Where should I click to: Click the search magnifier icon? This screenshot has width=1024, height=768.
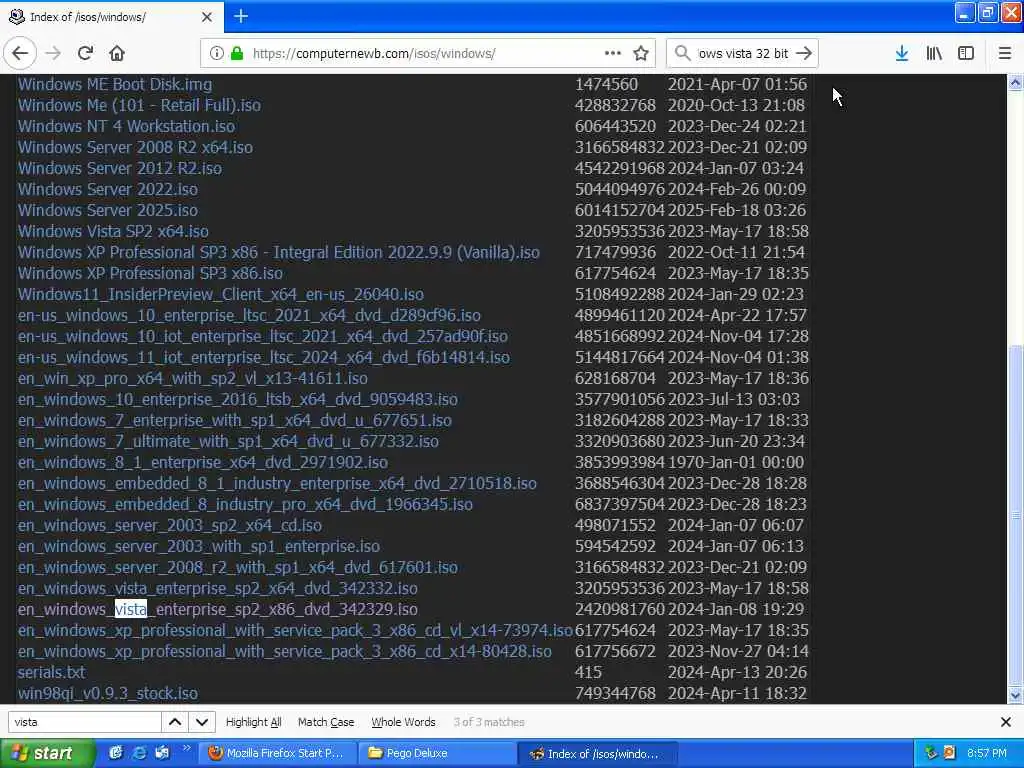[682, 53]
